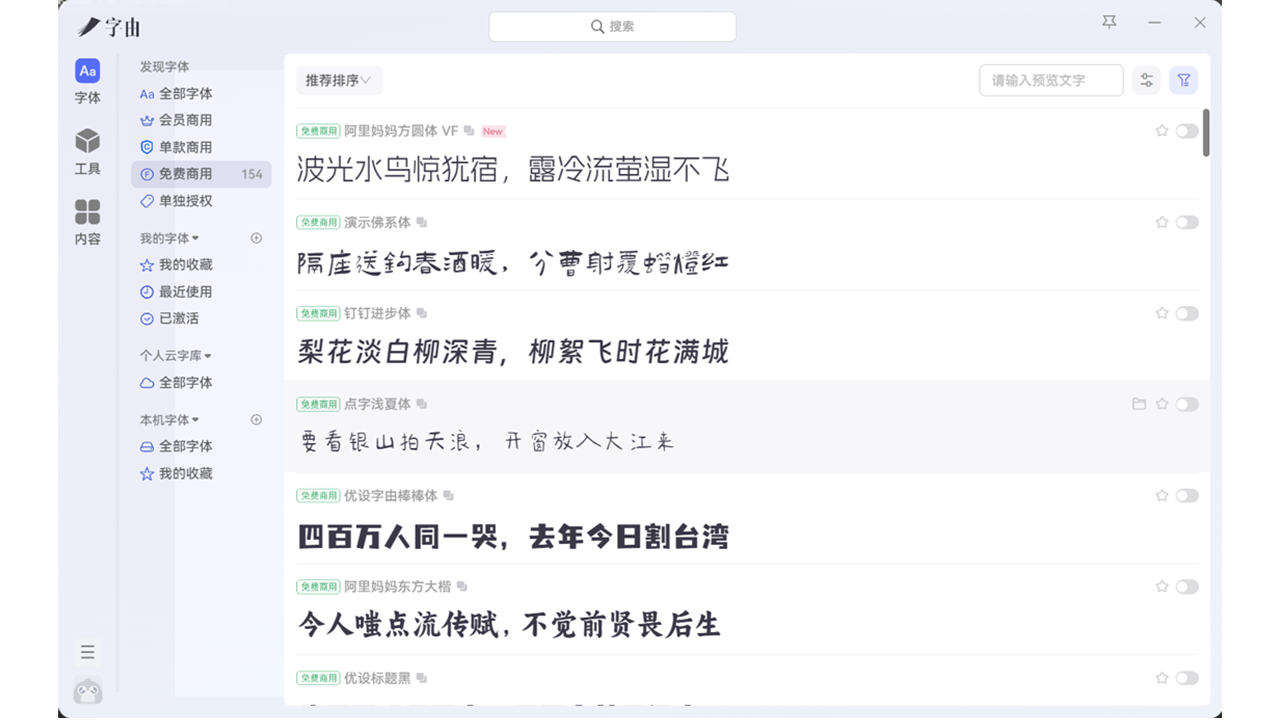This screenshot has width=1280, height=720.
Task: Click the hamburger menu icon at bottom left
Action: pyautogui.click(x=88, y=652)
